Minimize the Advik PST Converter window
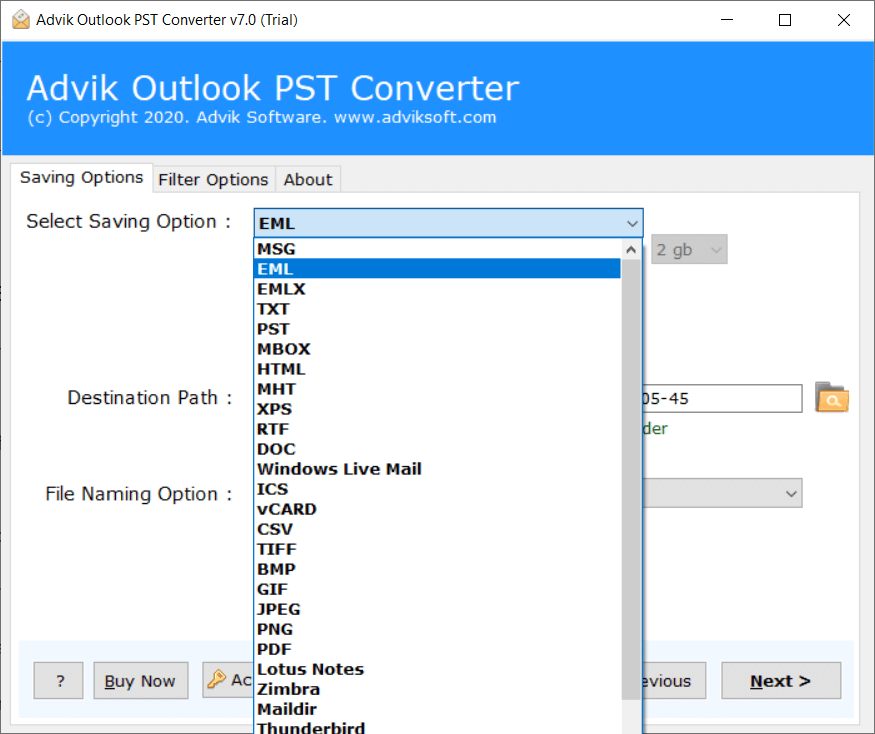 coord(727,20)
